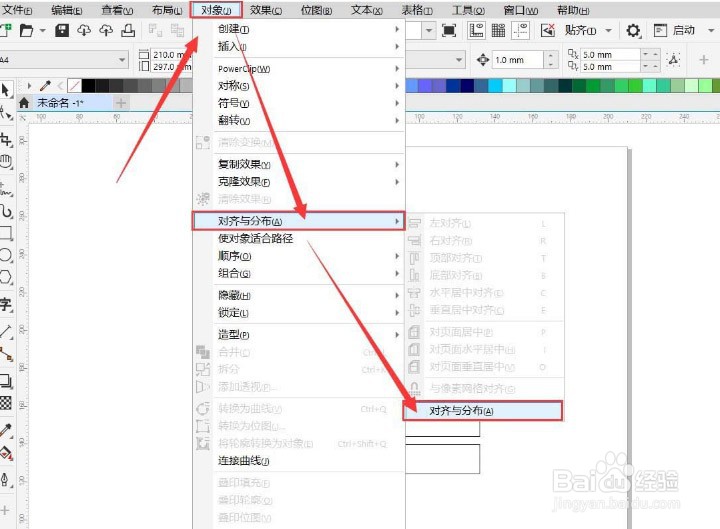Select the Pan hand tool
Screen dimensions: 720x529
(6, 161)
